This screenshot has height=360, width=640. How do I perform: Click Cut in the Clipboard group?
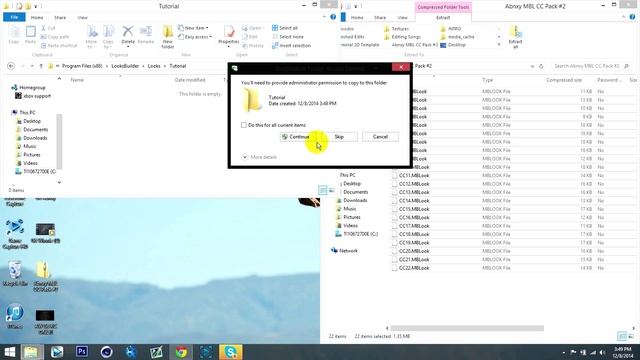click(x=48, y=28)
